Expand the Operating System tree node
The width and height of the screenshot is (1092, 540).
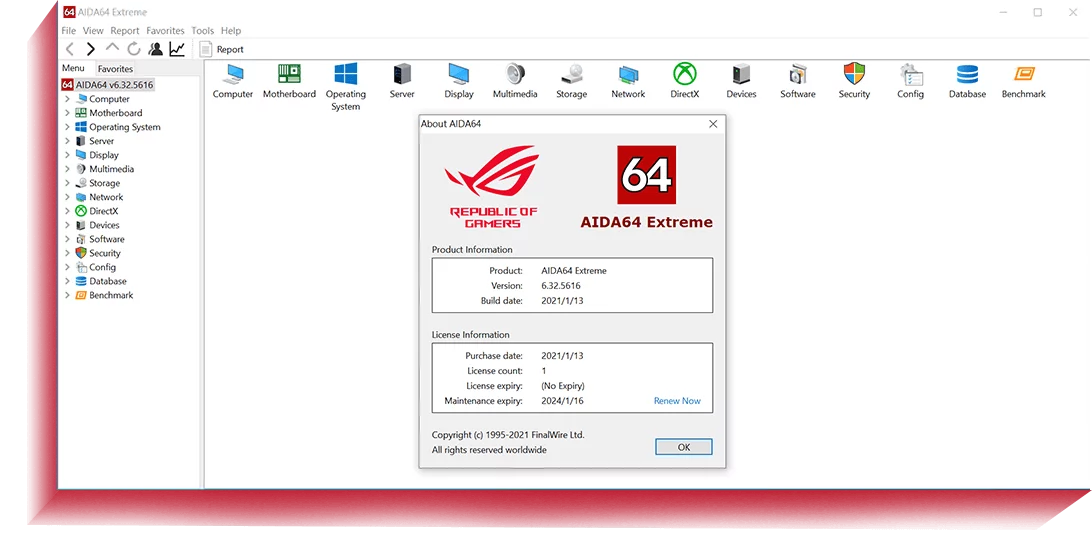point(68,127)
